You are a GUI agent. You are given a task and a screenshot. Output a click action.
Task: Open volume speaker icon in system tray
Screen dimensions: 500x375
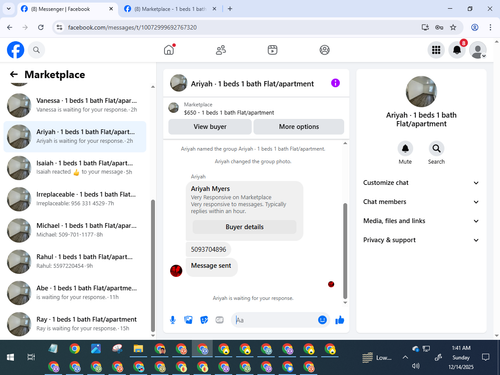(415, 366)
